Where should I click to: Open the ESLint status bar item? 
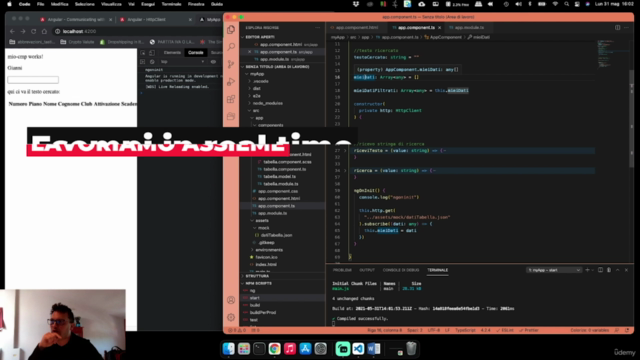tap(505, 330)
